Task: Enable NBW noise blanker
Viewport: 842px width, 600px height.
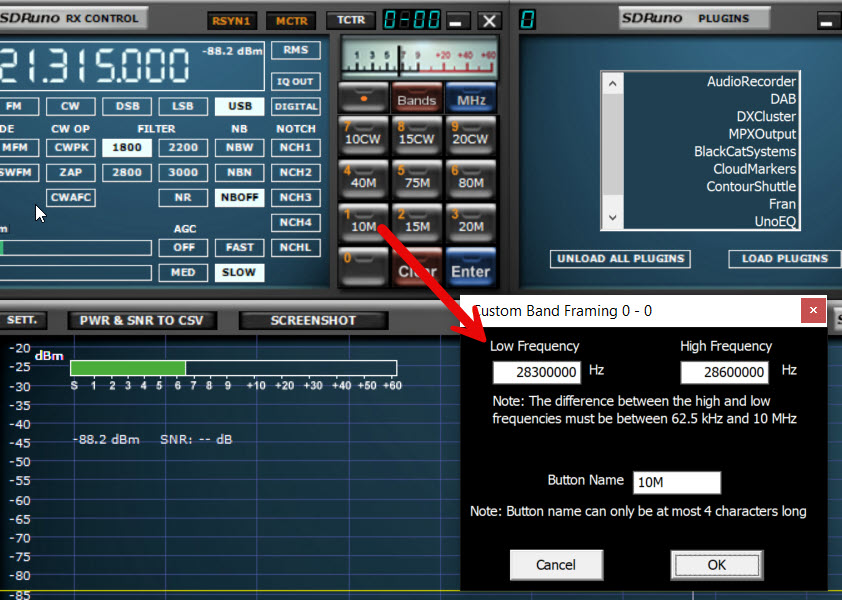Action: point(239,148)
